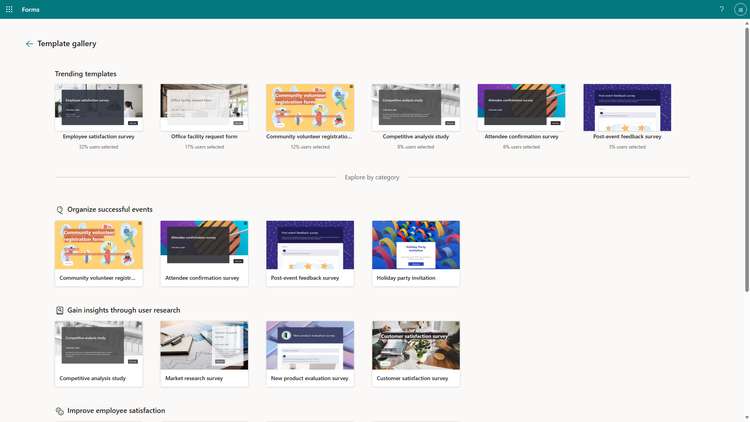Click the vertical scrollbar thumb
This screenshot has height=422, width=750.
(x=747, y=159)
